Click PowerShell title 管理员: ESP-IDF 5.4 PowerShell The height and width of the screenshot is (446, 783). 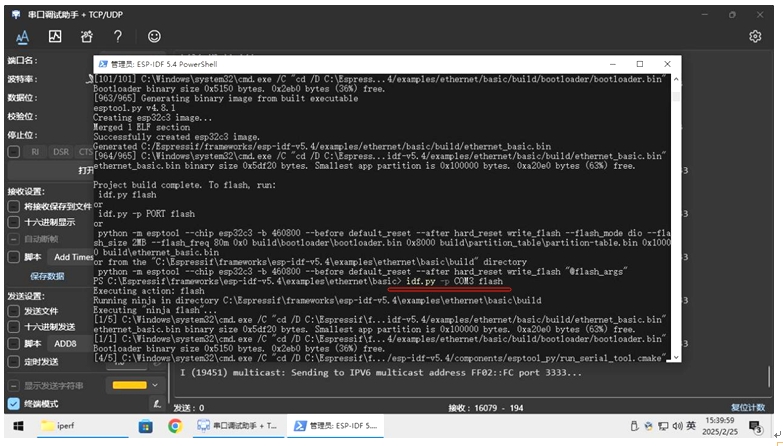click(164, 64)
